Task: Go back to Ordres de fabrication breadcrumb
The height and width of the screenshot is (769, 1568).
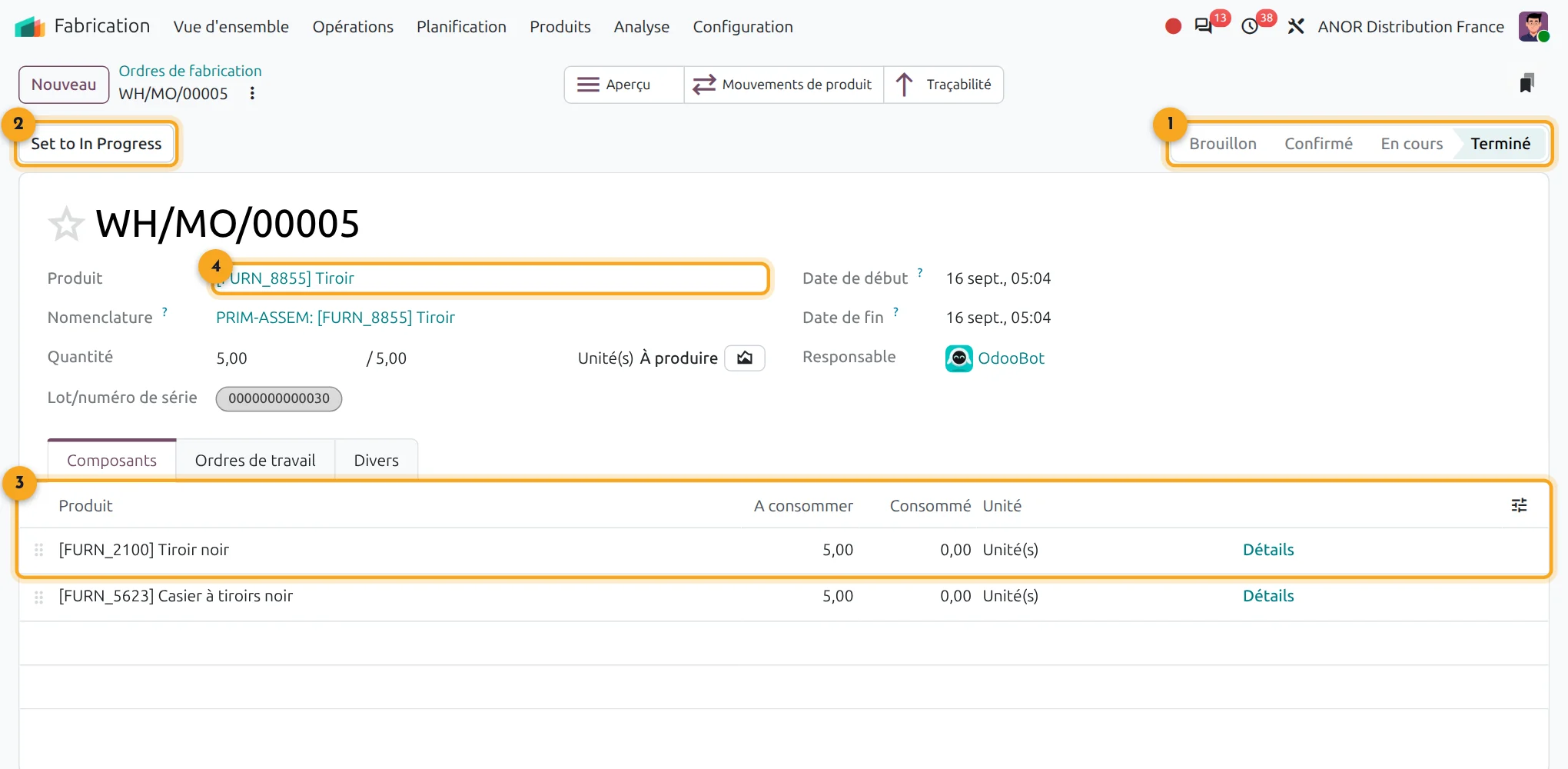Action: tap(190, 71)
